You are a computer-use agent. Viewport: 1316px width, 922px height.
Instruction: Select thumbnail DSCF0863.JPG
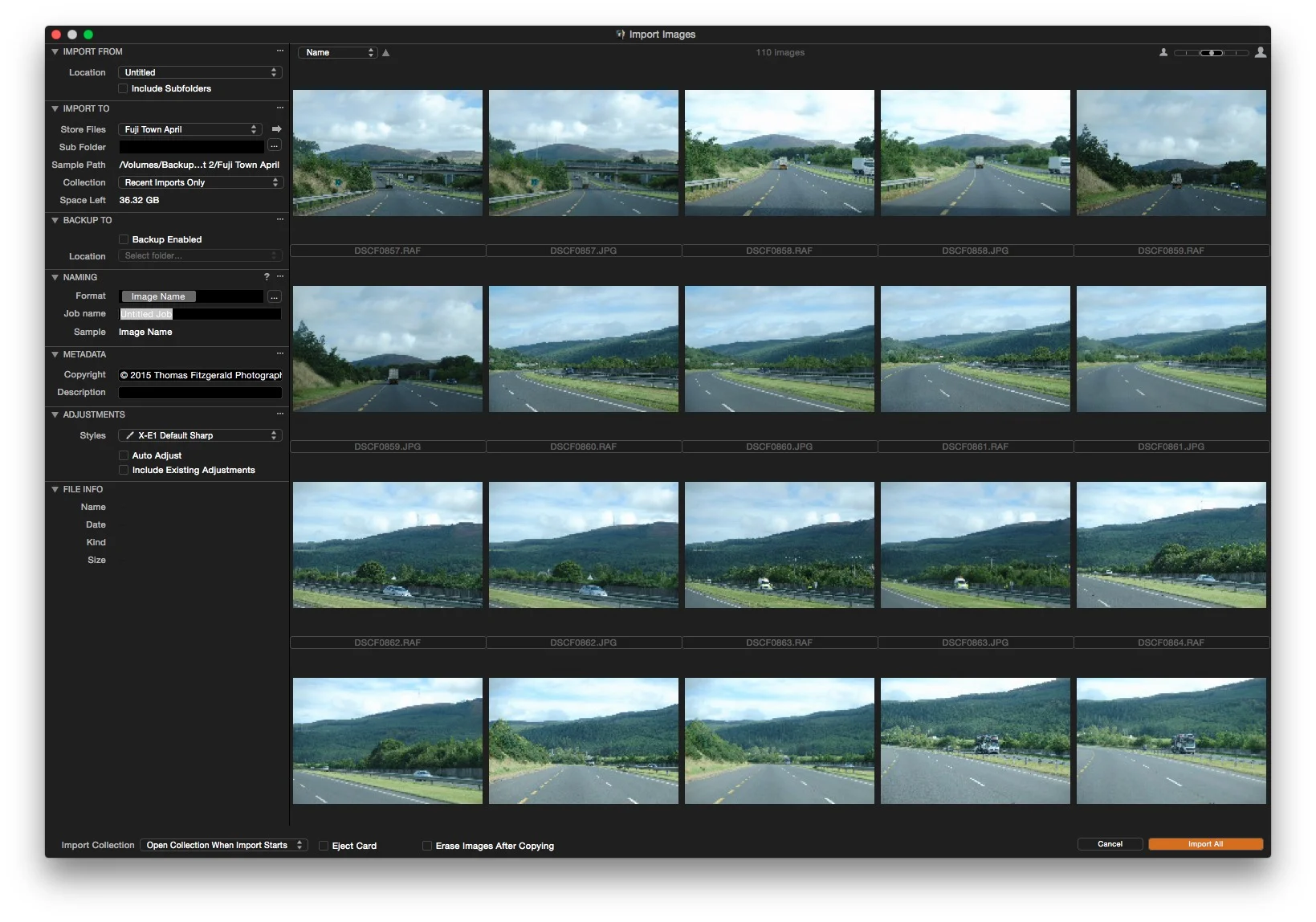pos(976,545)
